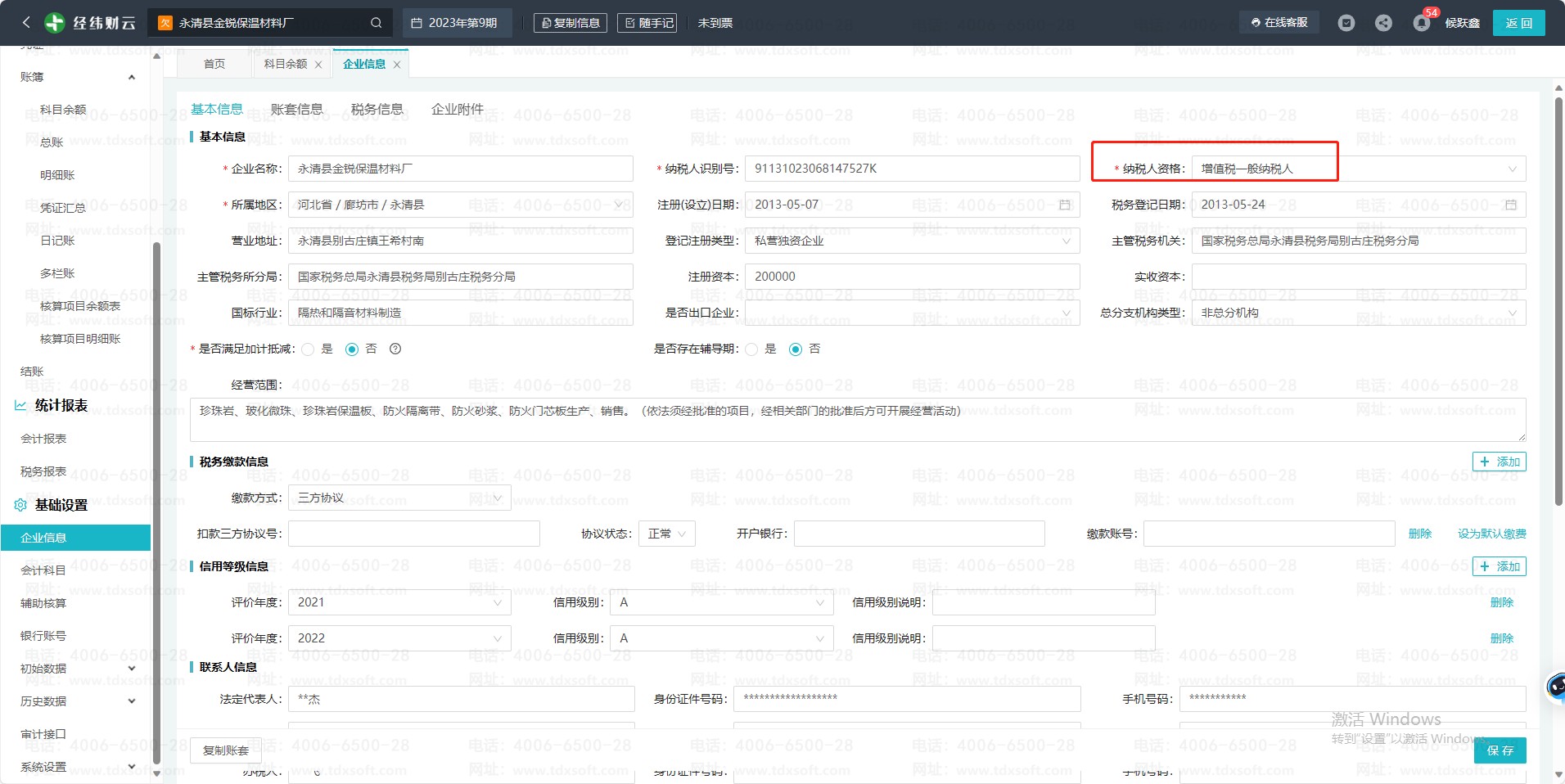Open the floating robot assistant icon
The height and width of the screenshot is (784, 1565).
pyautogui.click(x=1554, y=686)
